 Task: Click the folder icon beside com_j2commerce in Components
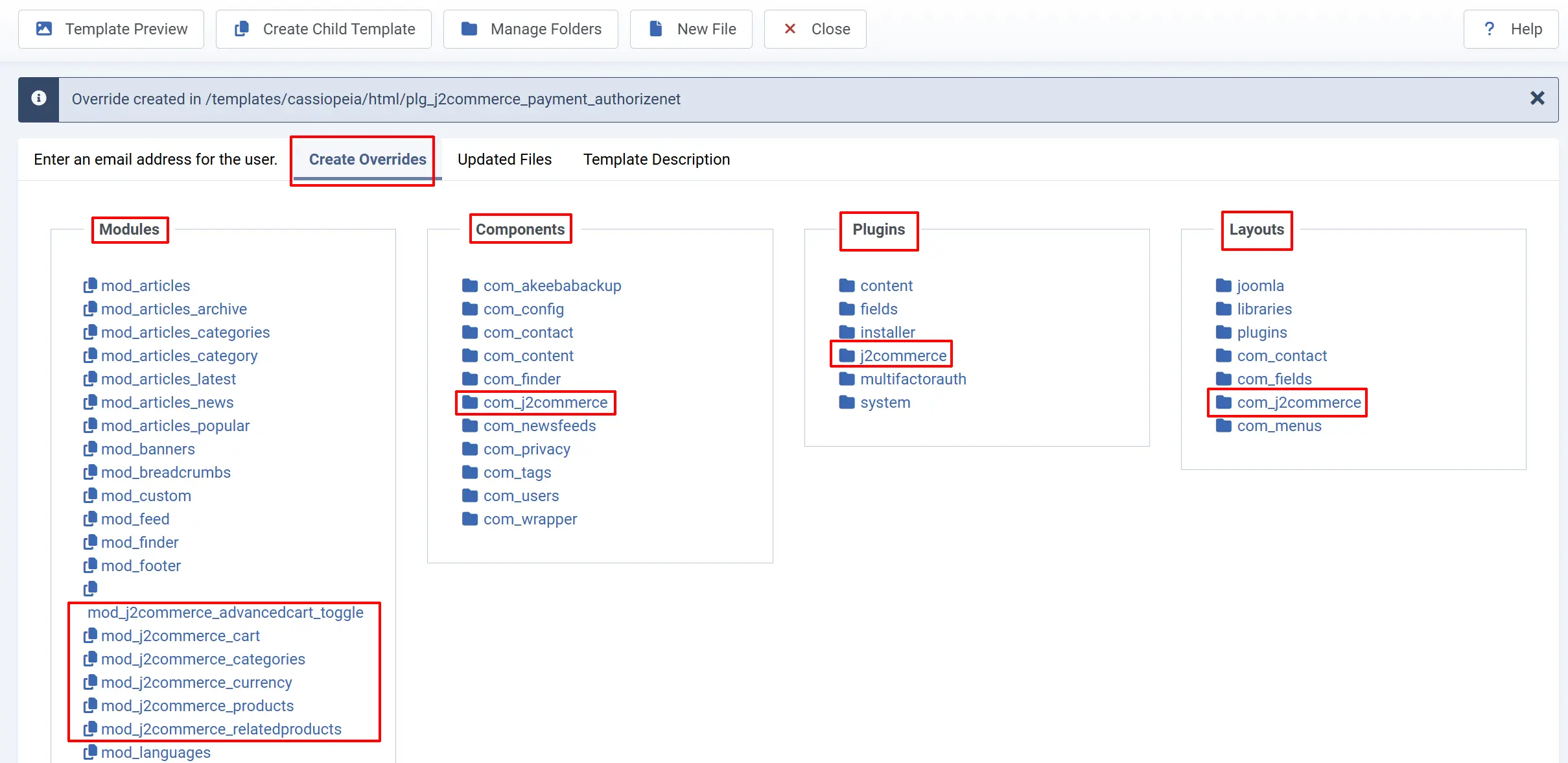(x=470, y=402)
